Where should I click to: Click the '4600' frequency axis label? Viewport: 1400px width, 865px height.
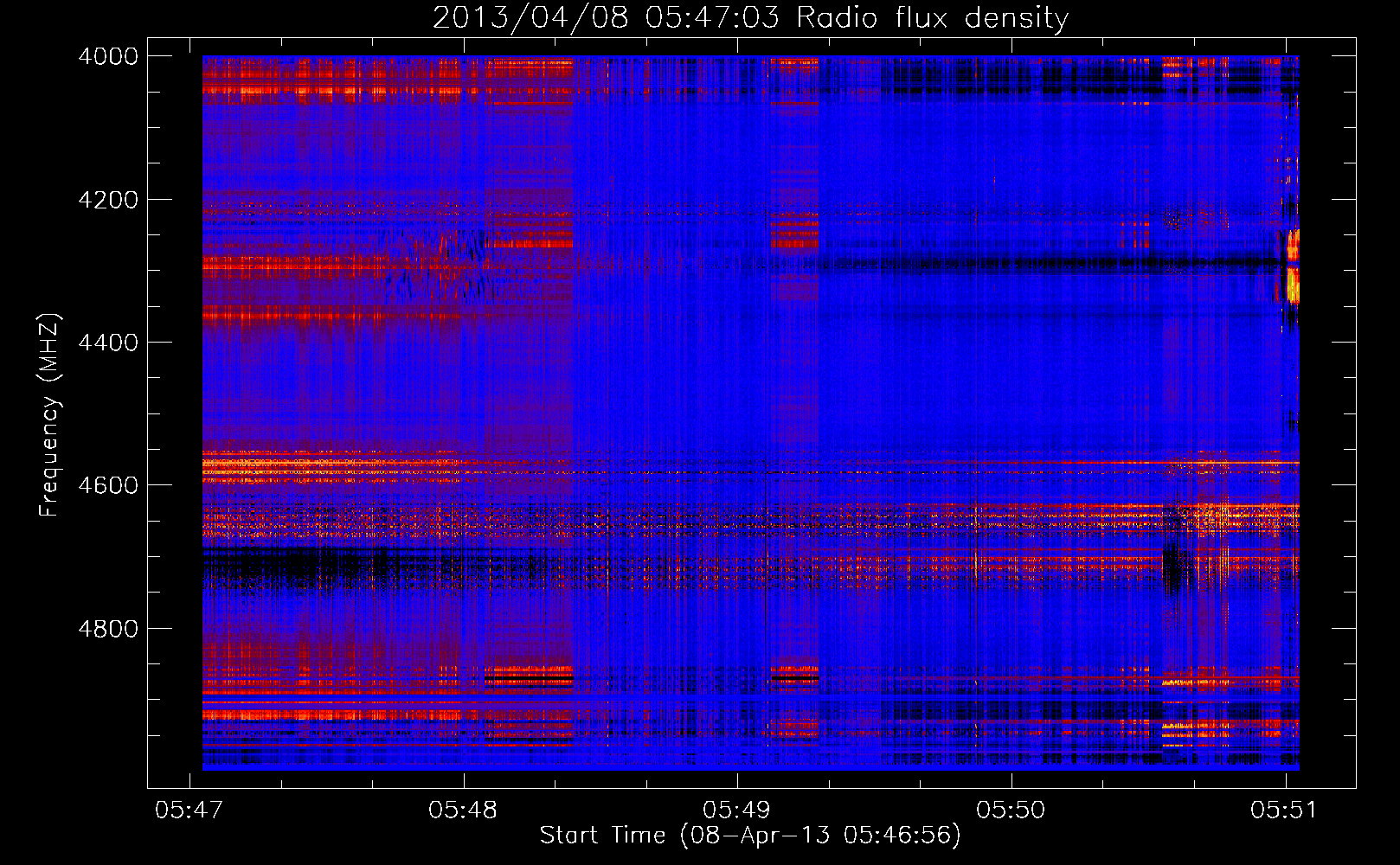click(x=108, y=485)
